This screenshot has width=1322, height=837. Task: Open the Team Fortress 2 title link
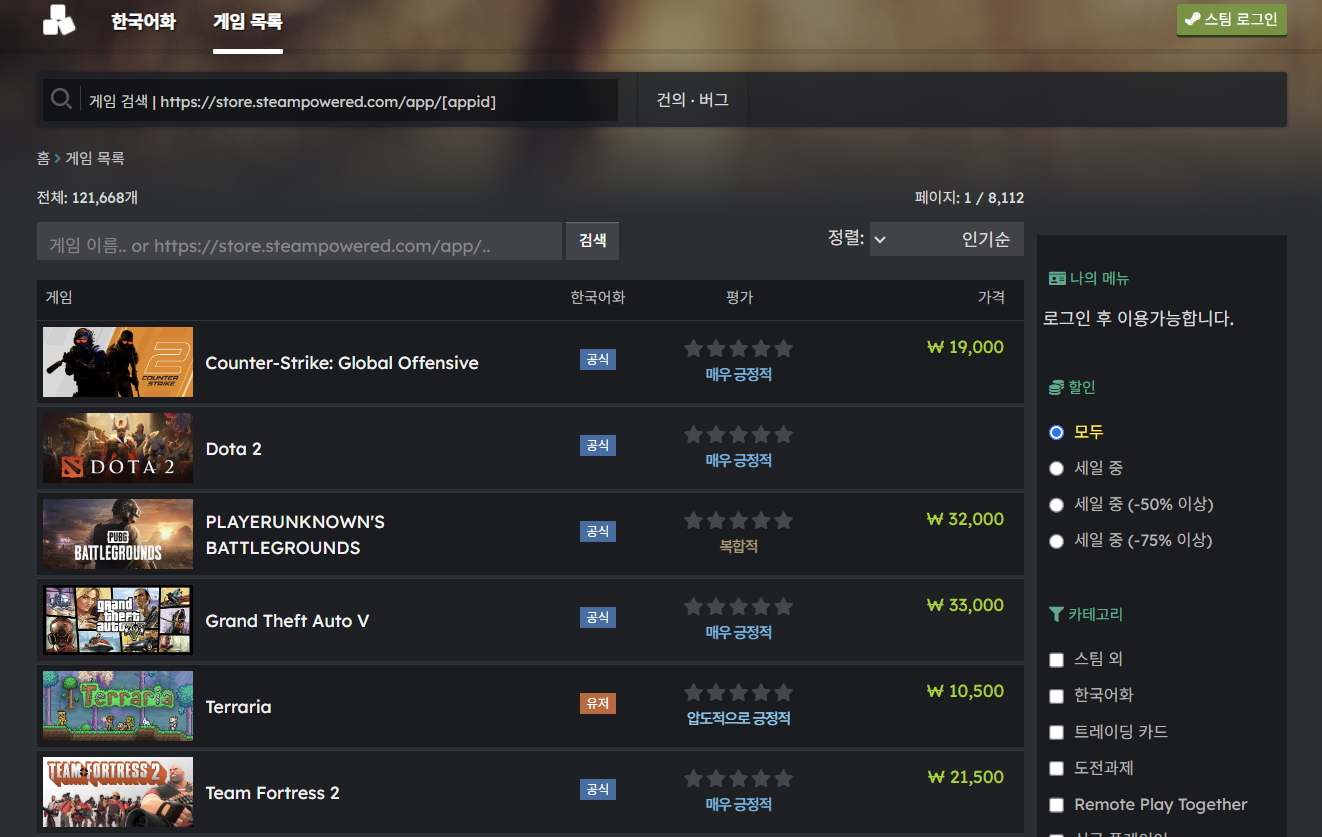[272, 793]
